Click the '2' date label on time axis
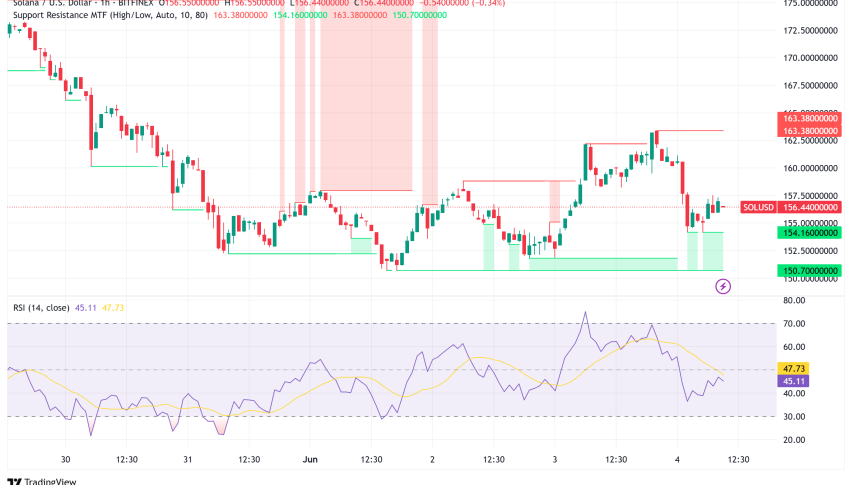Viewport: 852px width, 485px height. (433, 459)
